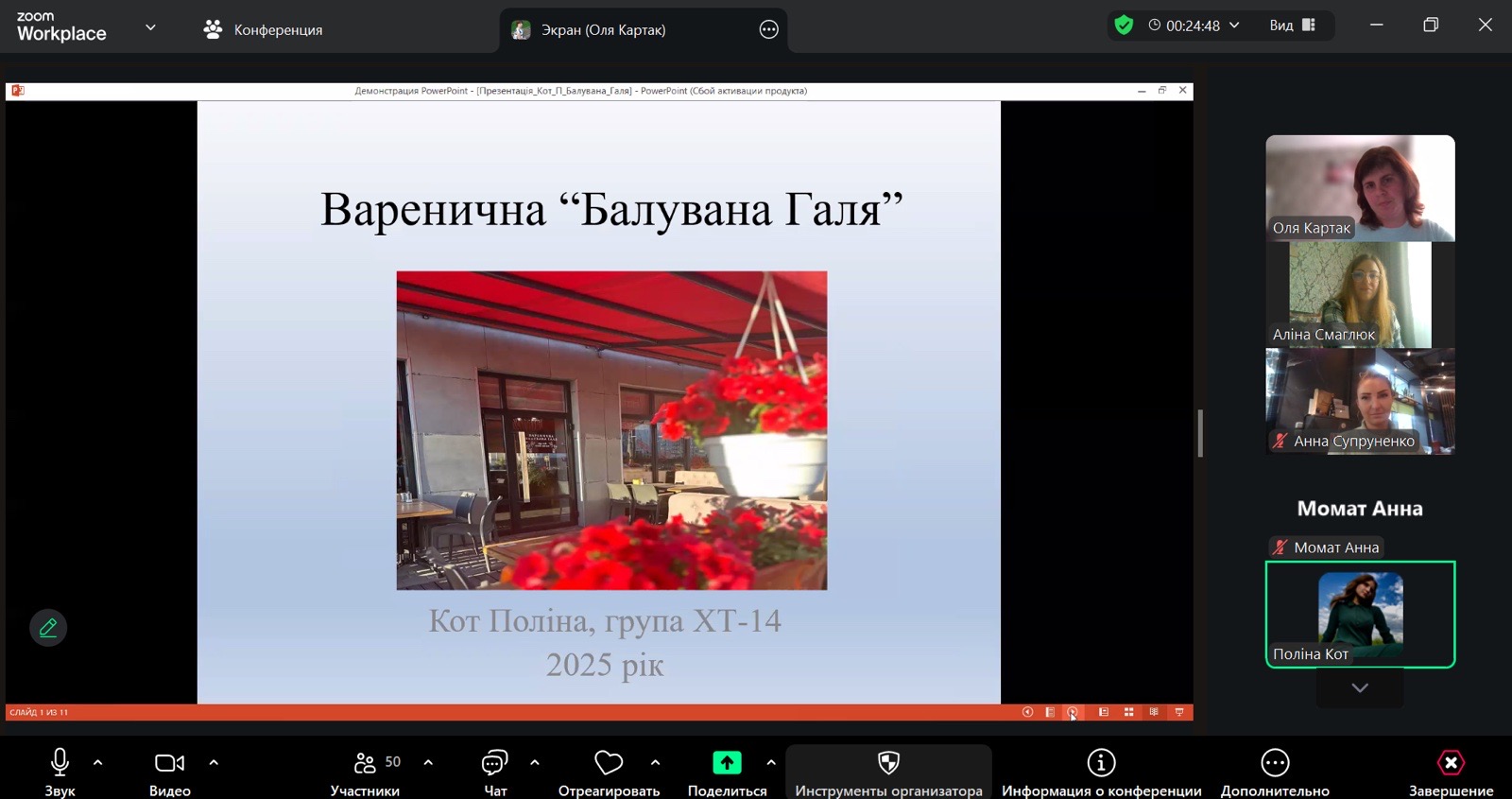Switch to the Конференция tab
This screenshot has height=799, width=1512.
pyautogui.click(x=264, y=30)
